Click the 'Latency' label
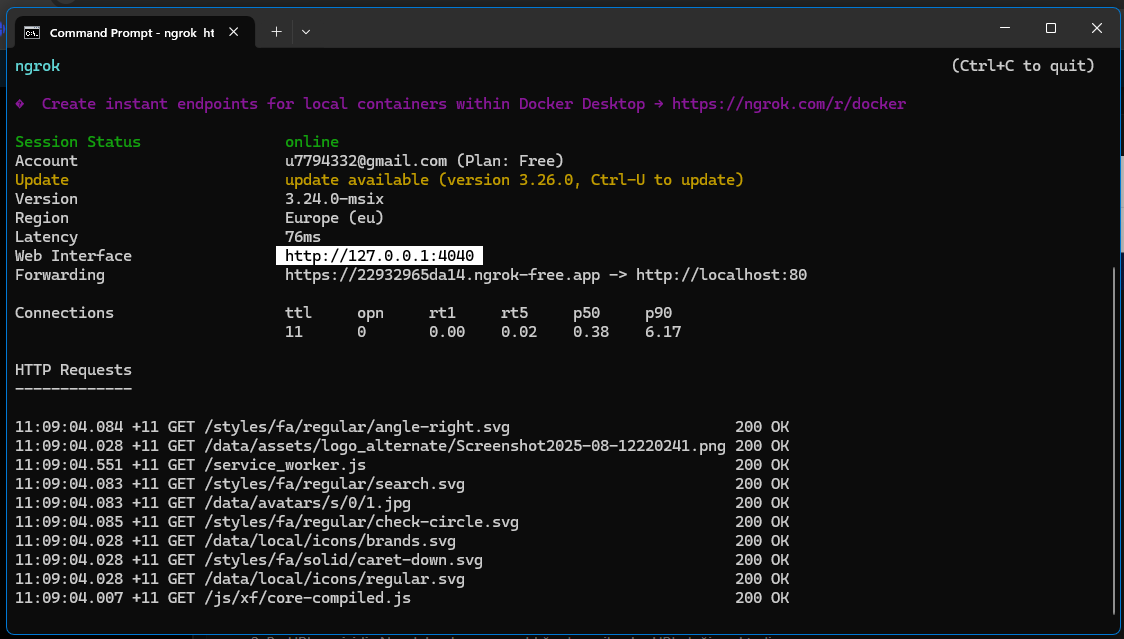Image resolution: width=1124 pixels, height=639 pixels. pos(46,237)
